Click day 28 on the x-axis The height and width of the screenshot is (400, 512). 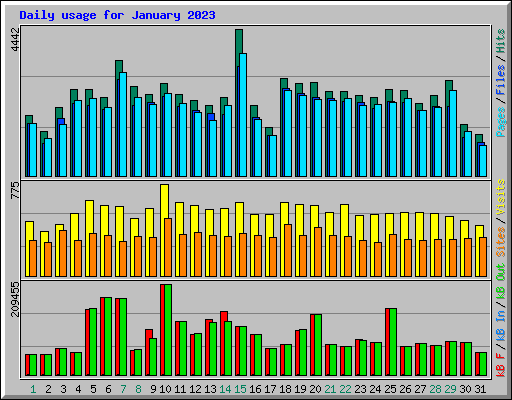pos(435,389)
